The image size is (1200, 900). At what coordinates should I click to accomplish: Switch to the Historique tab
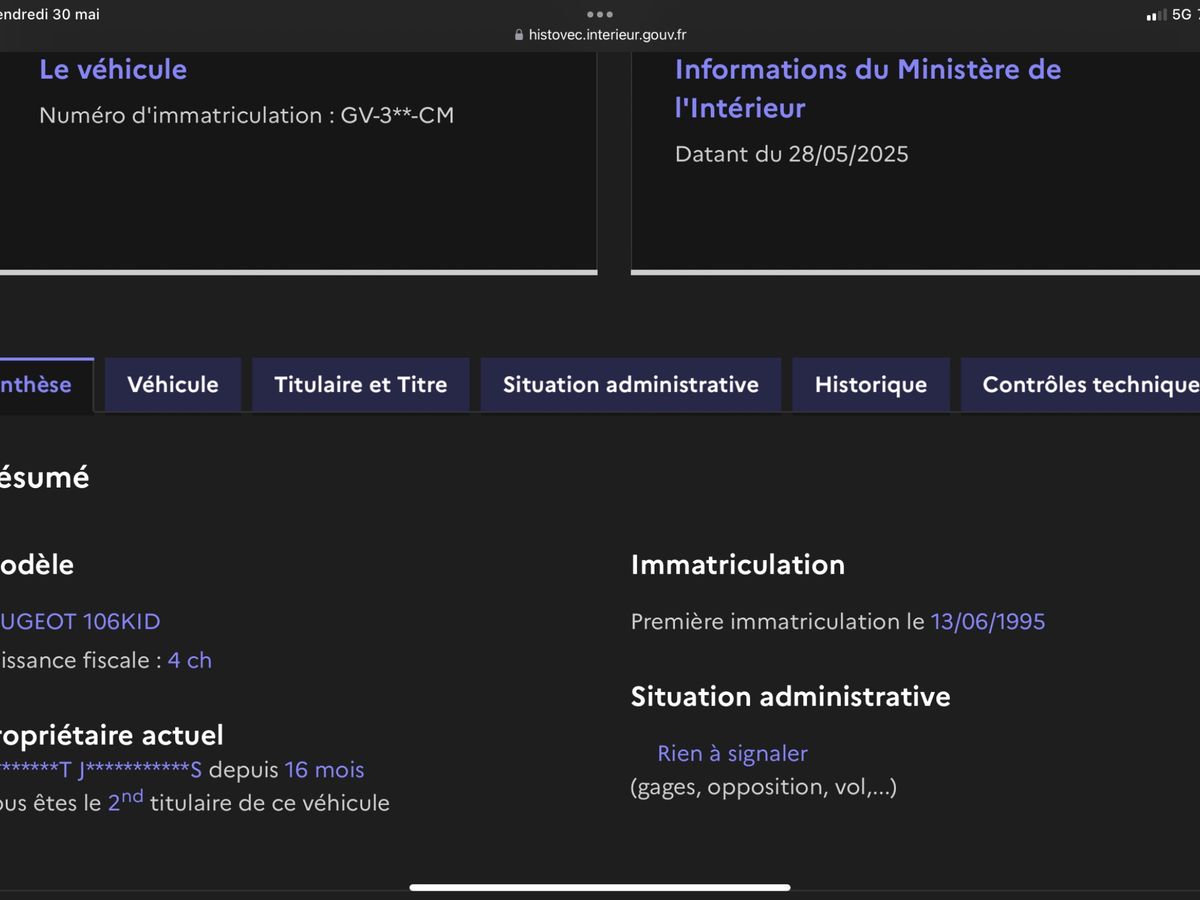click(x=870, y=385)
